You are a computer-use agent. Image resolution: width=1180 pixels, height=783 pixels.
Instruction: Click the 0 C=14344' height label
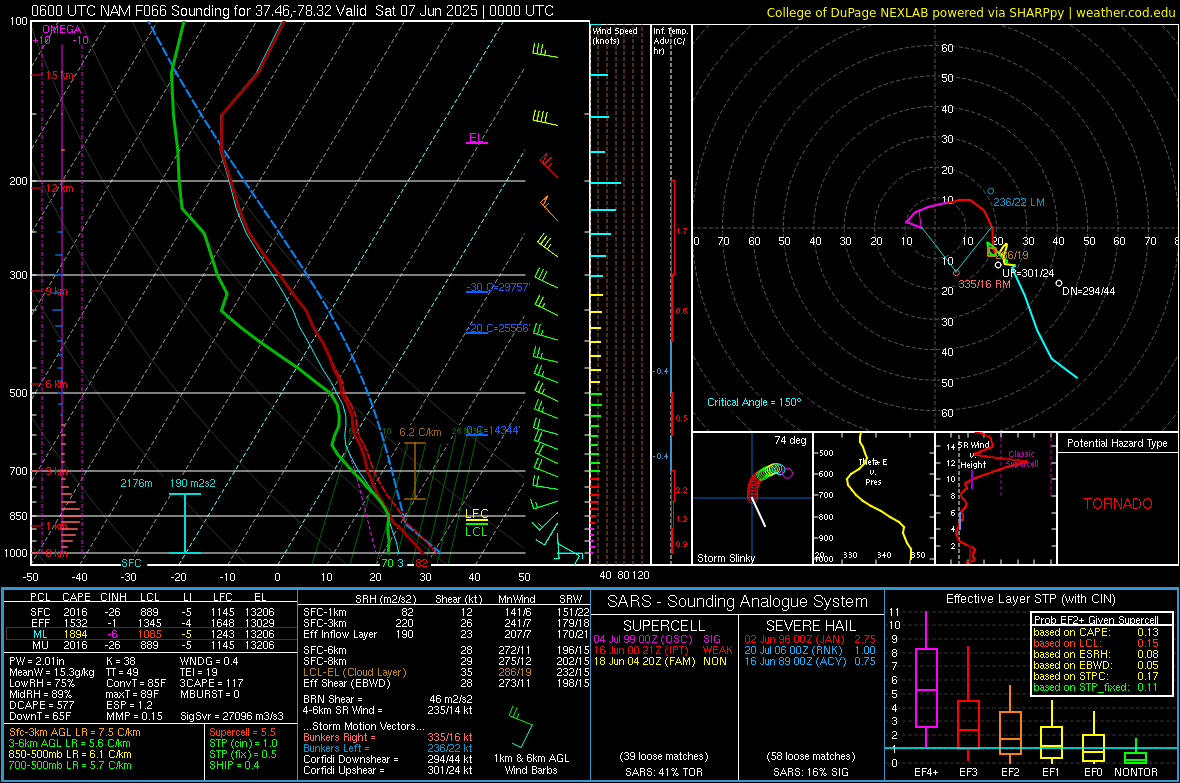[493, 430]
